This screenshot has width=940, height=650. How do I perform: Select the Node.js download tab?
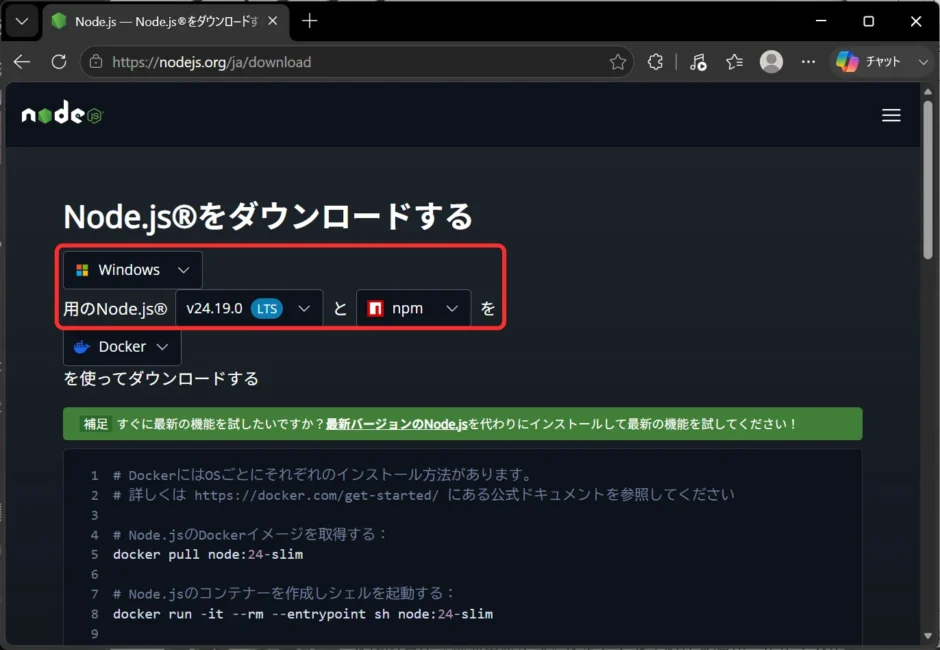pyautogui.click(x=166, y=22)
